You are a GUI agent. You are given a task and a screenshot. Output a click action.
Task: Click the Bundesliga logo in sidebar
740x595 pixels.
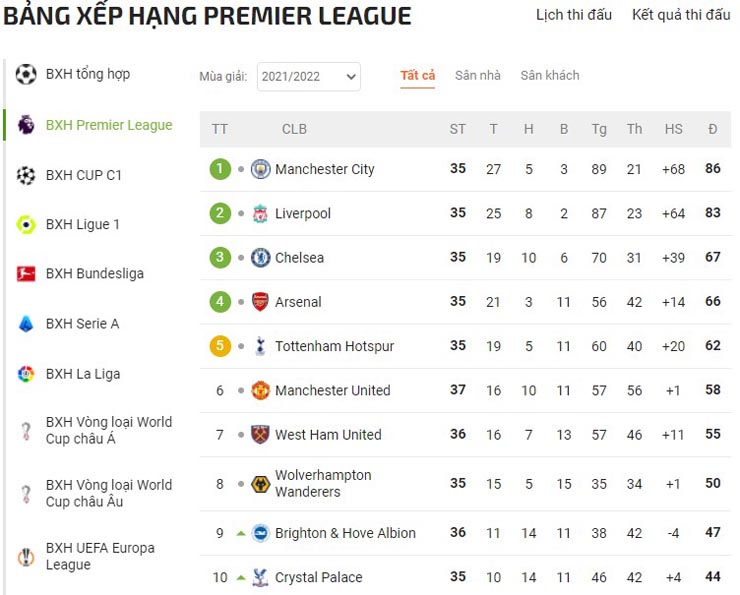[x=26, y=274]
